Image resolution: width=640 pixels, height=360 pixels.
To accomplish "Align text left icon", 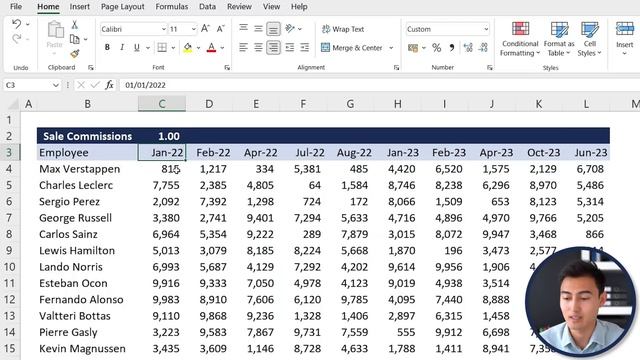I will [243, 47].
